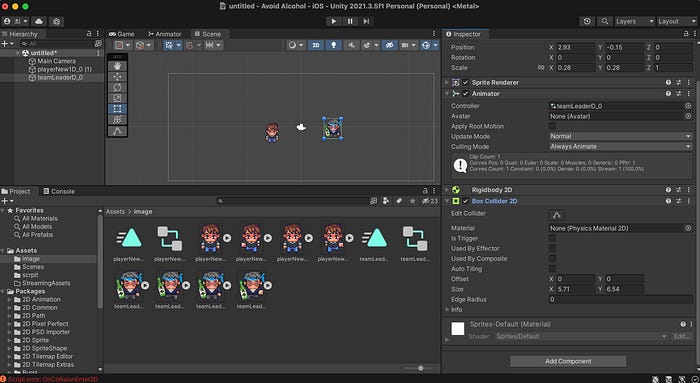The height and width of the screenshot is (383, 700).
Task: Toggle scene lighting bulb icon
Action: coord(333,45)
